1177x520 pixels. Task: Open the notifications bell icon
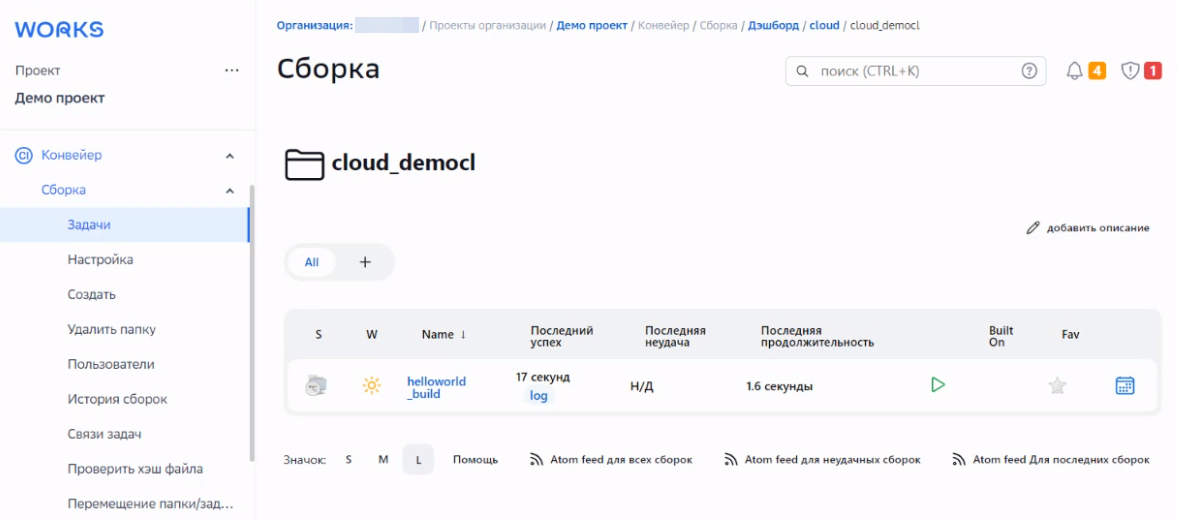[1075, 71]
